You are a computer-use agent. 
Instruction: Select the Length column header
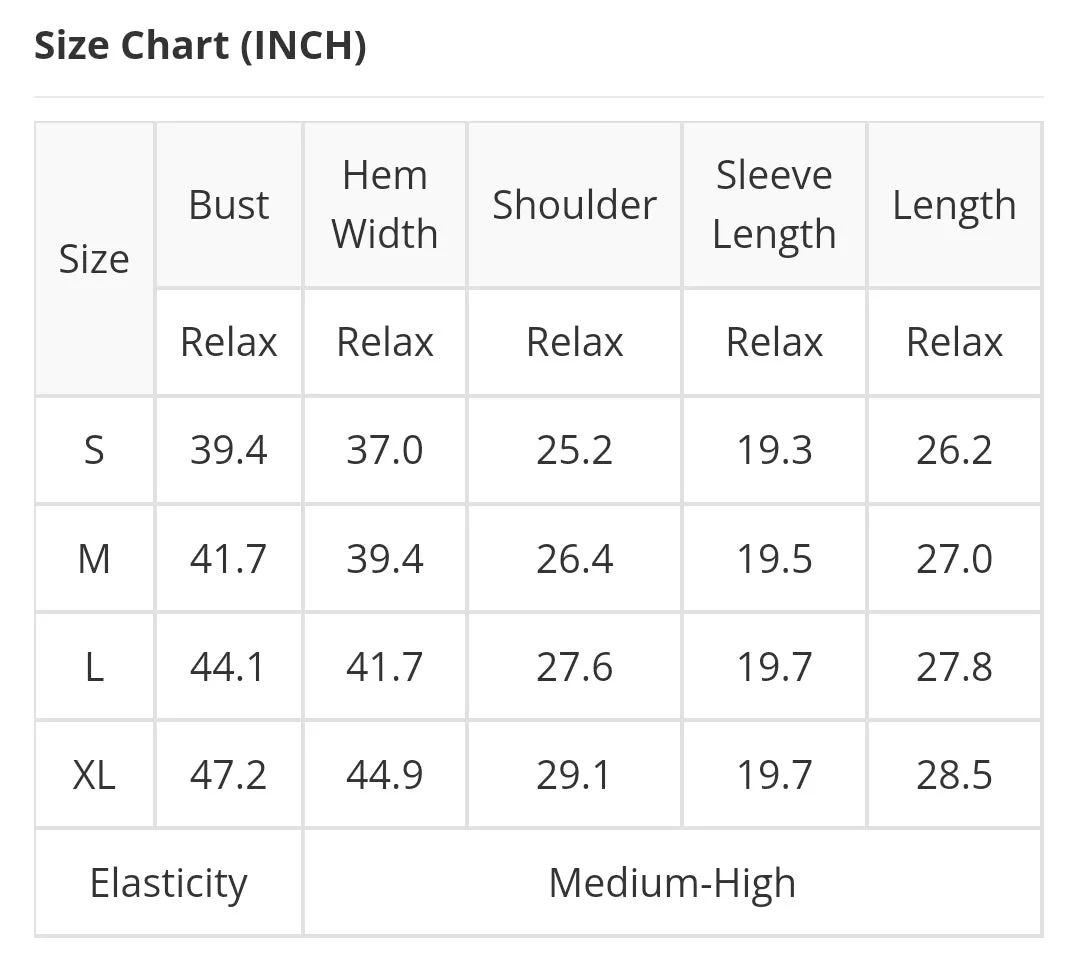954,205
